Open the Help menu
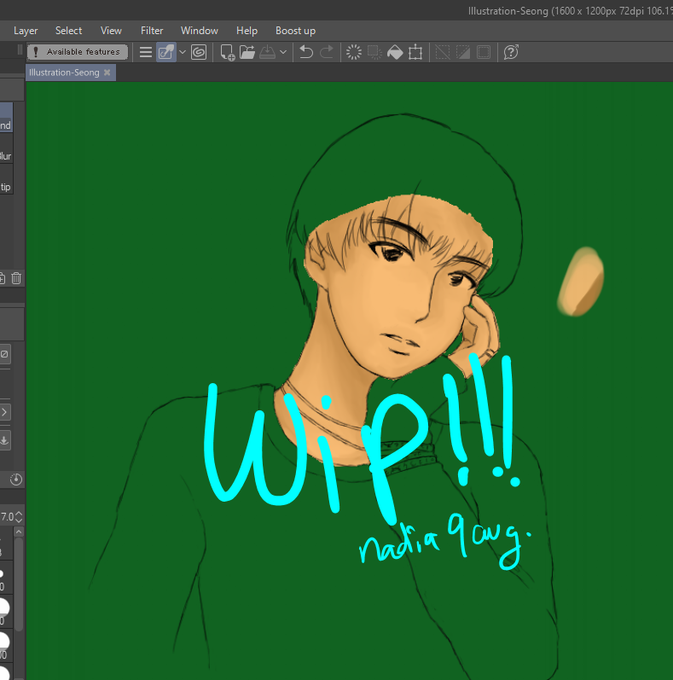The width and height of the screenshot is (673, 680). pyautogui.click(x=247, y=31)
